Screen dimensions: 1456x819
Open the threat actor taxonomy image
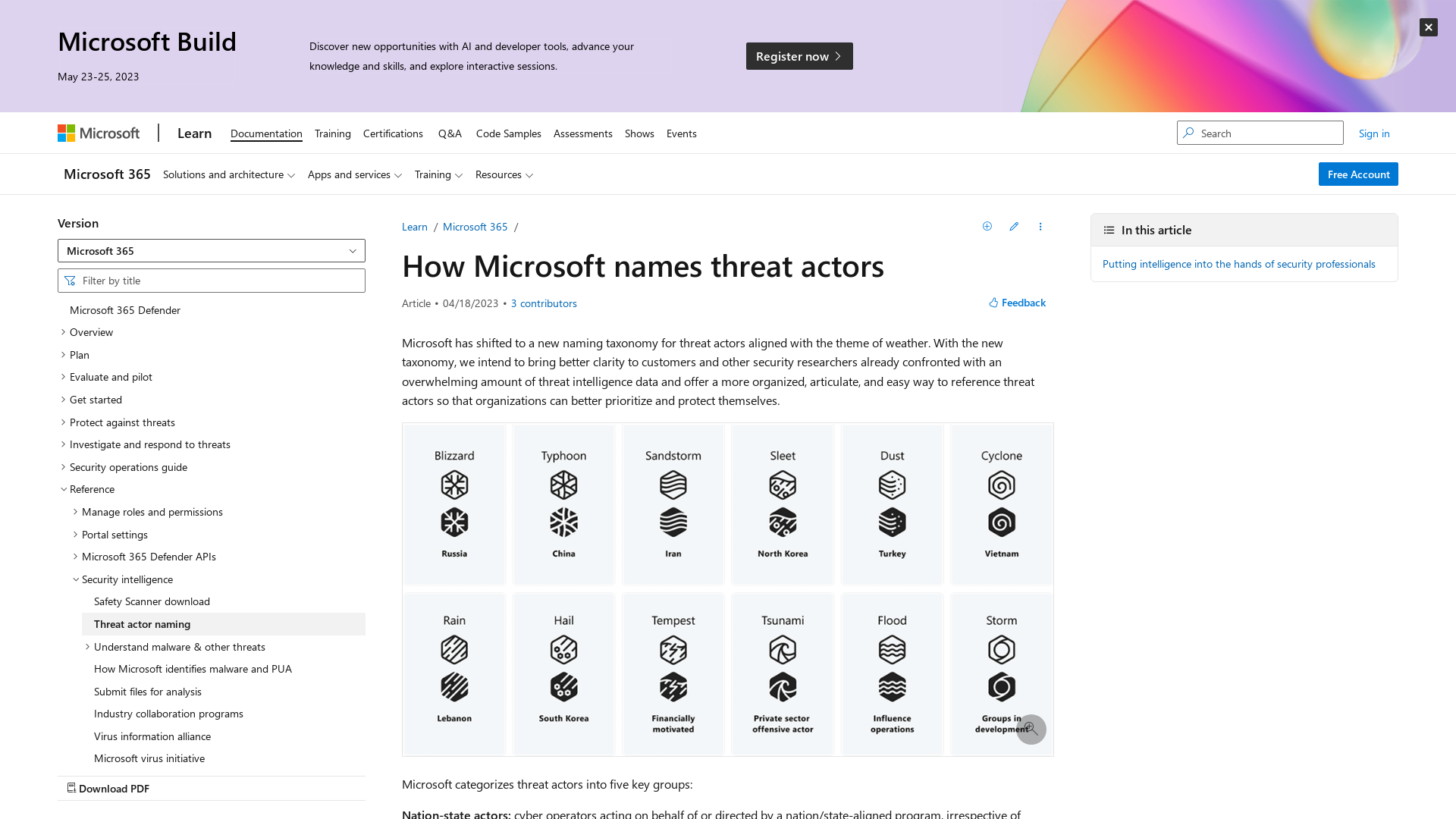coord(727,589)
